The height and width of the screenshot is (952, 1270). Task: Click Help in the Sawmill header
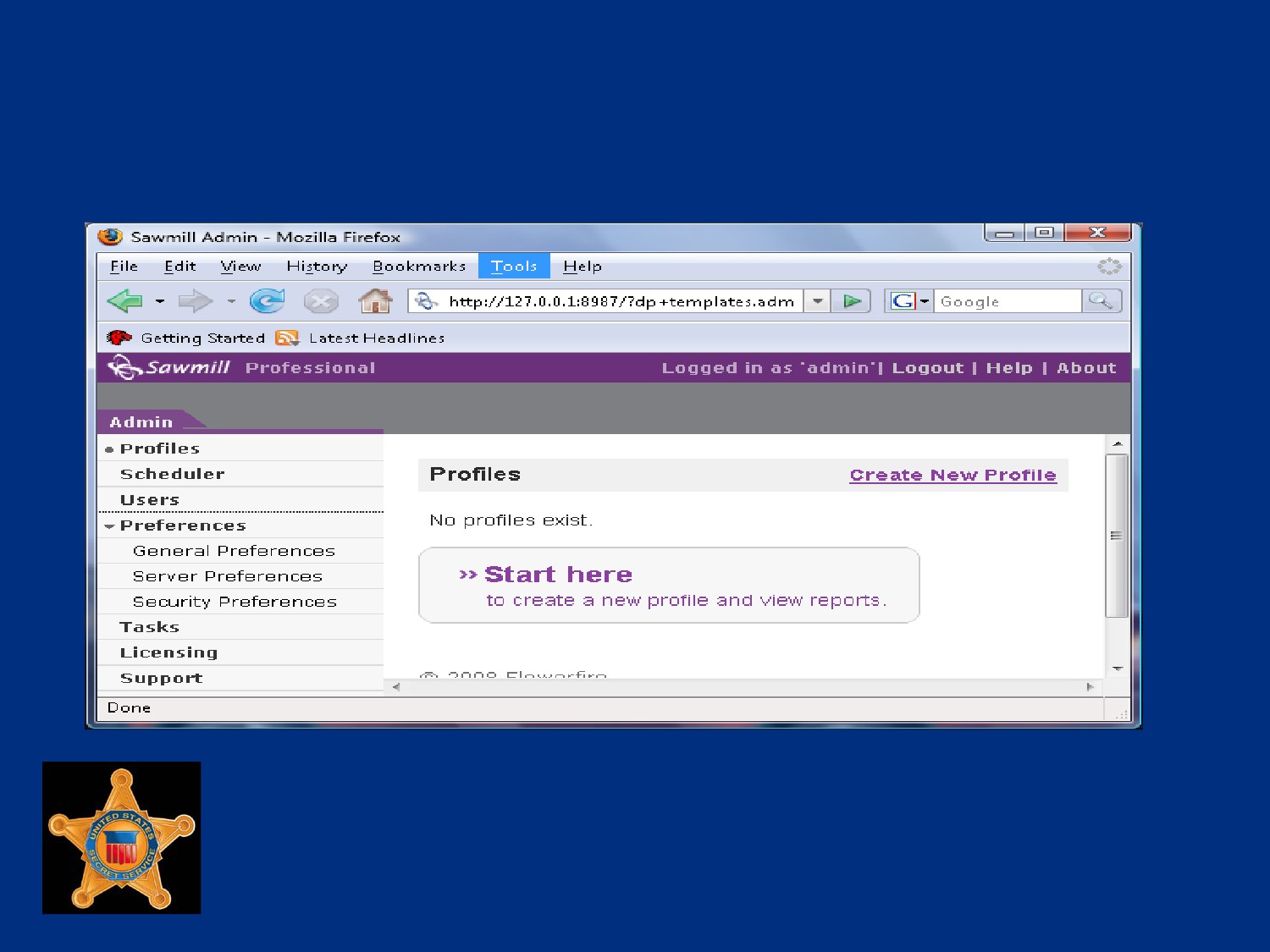pos(1009,368)
